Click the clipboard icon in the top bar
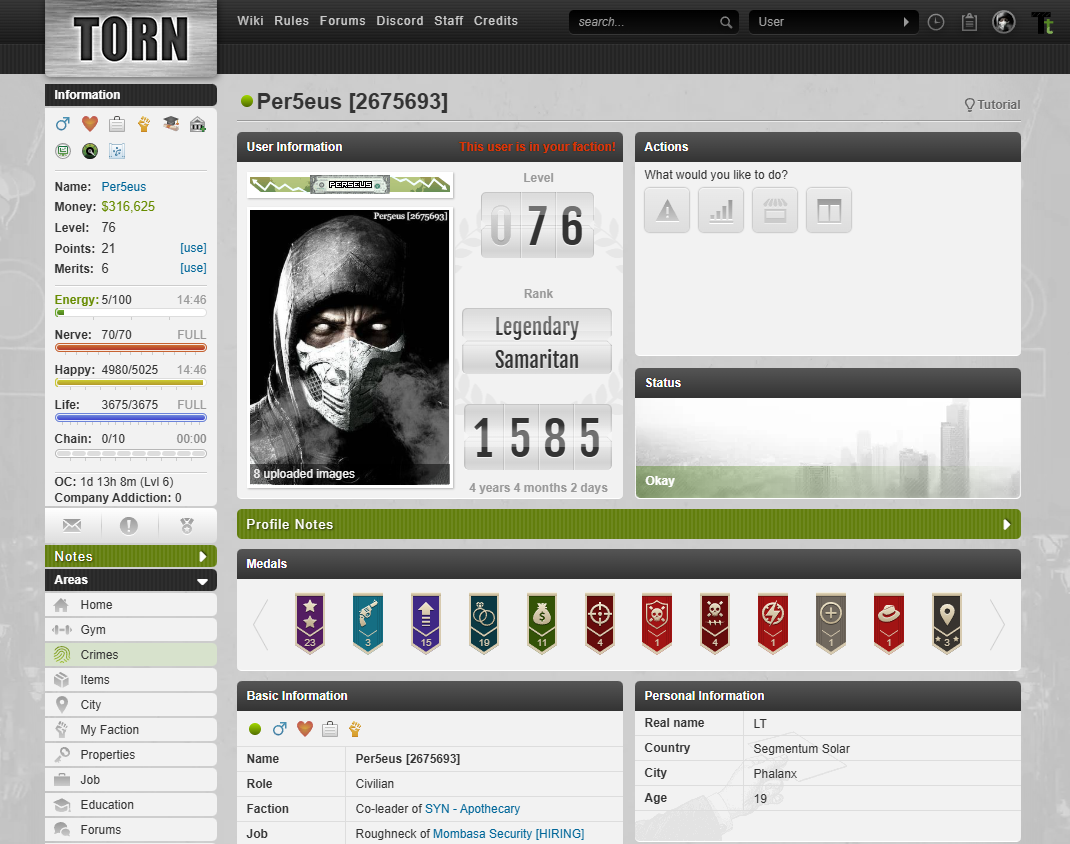The height and width of the screenshot is (844, 1070). click(968, 21)
